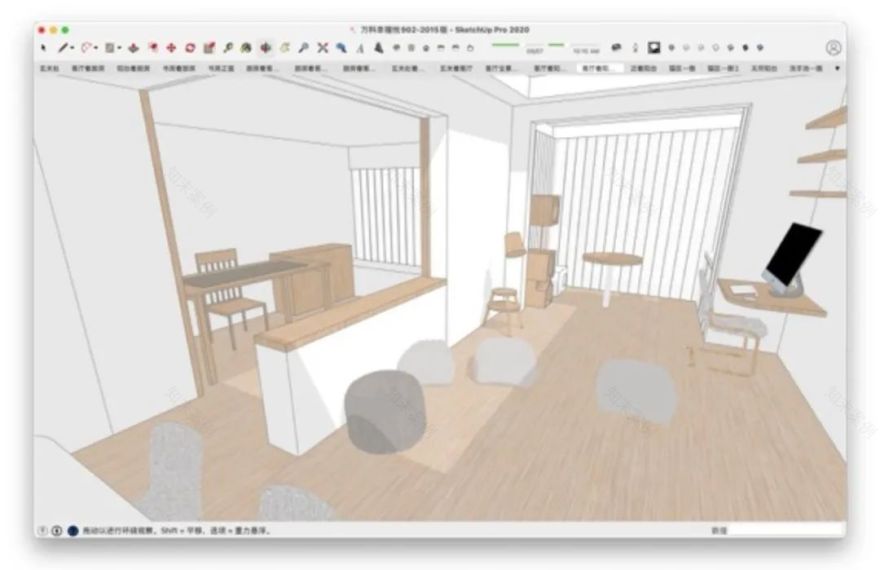Viewport: 880px width, 570px height.
Task: Click the help question mark in status bar
Action: (x=42, y=529)
